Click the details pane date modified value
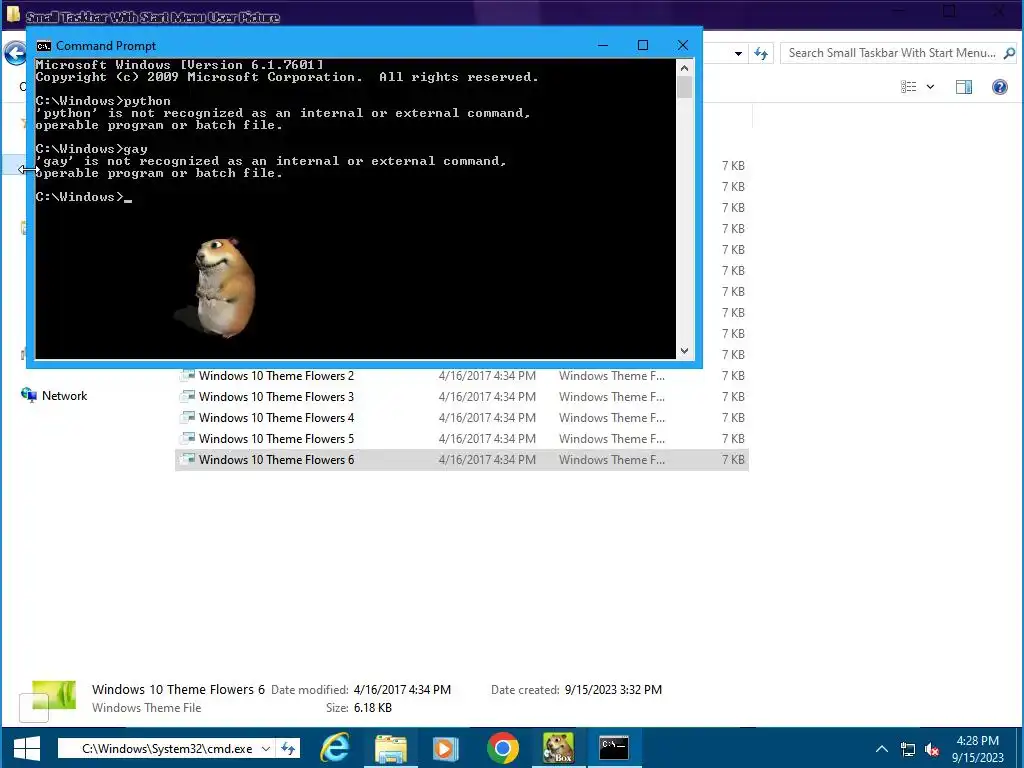 click(x=402, y=690)
